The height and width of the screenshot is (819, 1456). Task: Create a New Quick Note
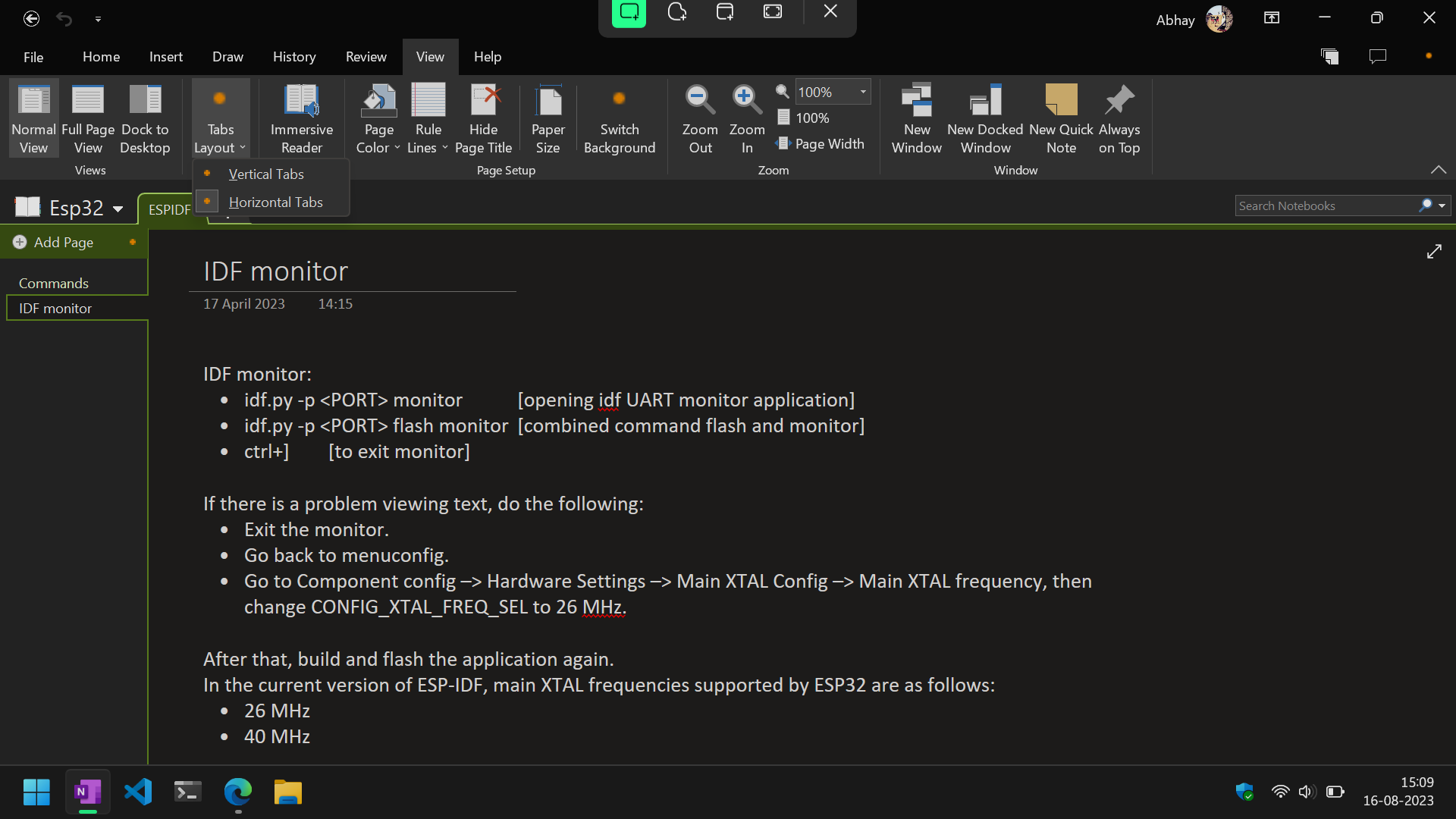click(1061, 118)
